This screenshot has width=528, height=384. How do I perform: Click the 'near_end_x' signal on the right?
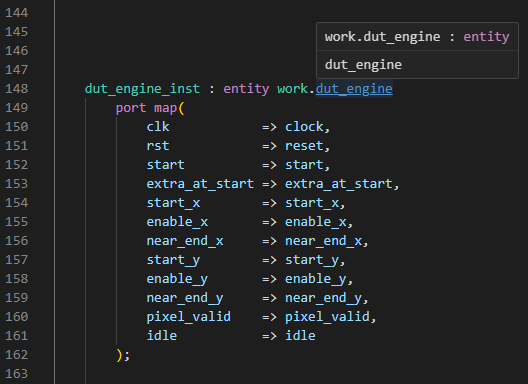pyautogui.click(x=323, y=241)
